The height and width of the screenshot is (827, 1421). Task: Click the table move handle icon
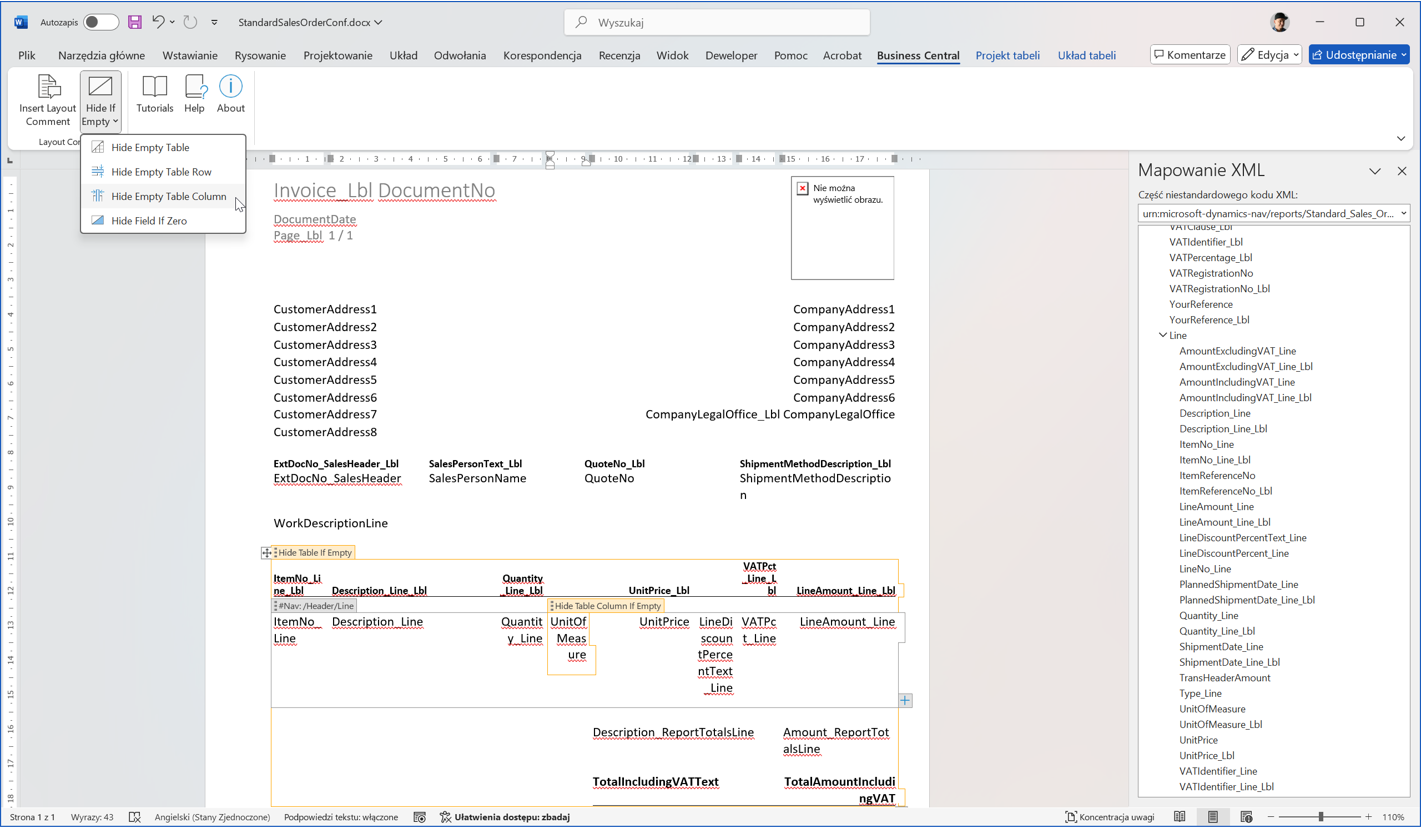tap(266, 552)
